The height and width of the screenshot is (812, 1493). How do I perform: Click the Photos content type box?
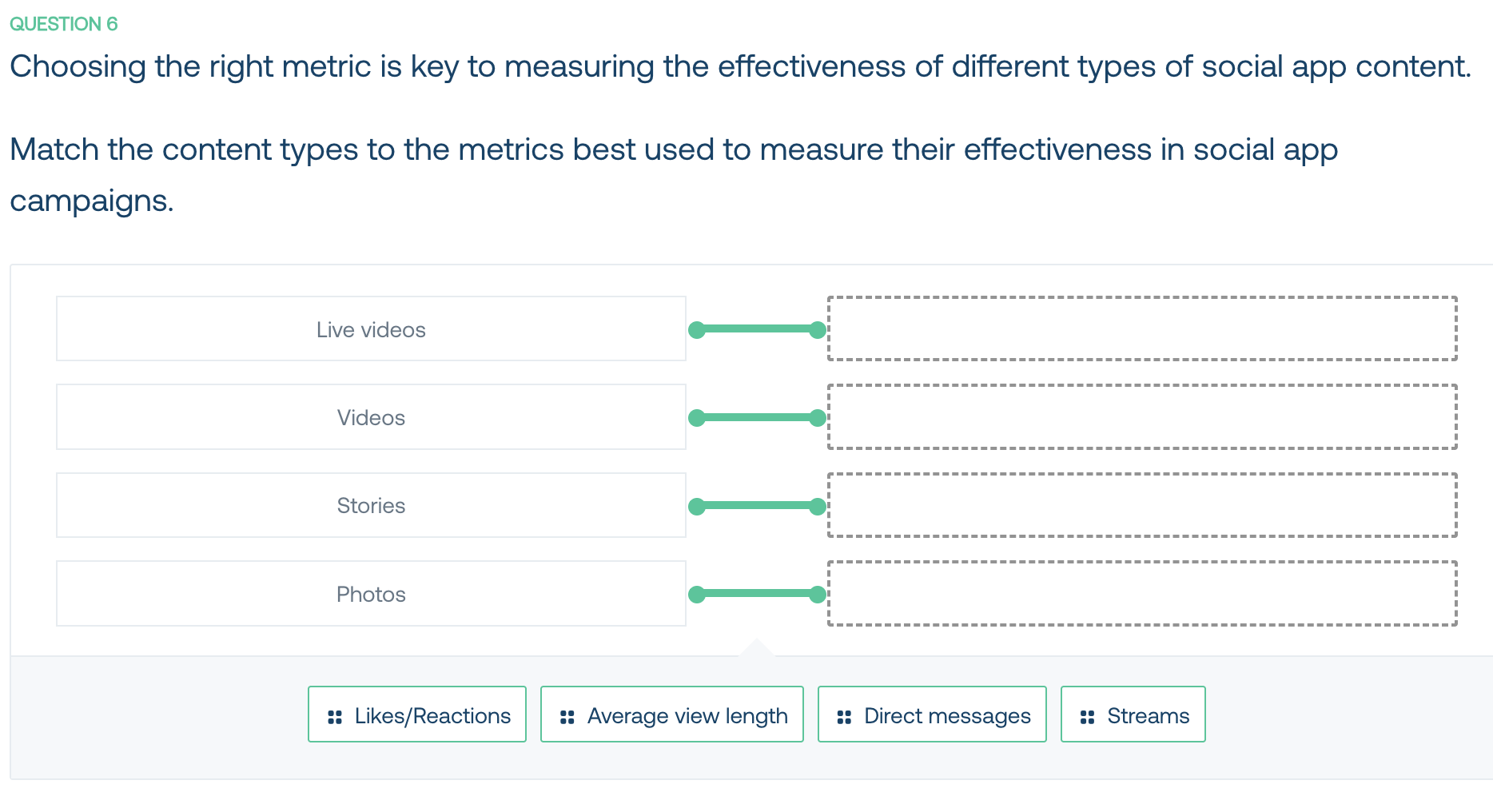tap(371, 593)
